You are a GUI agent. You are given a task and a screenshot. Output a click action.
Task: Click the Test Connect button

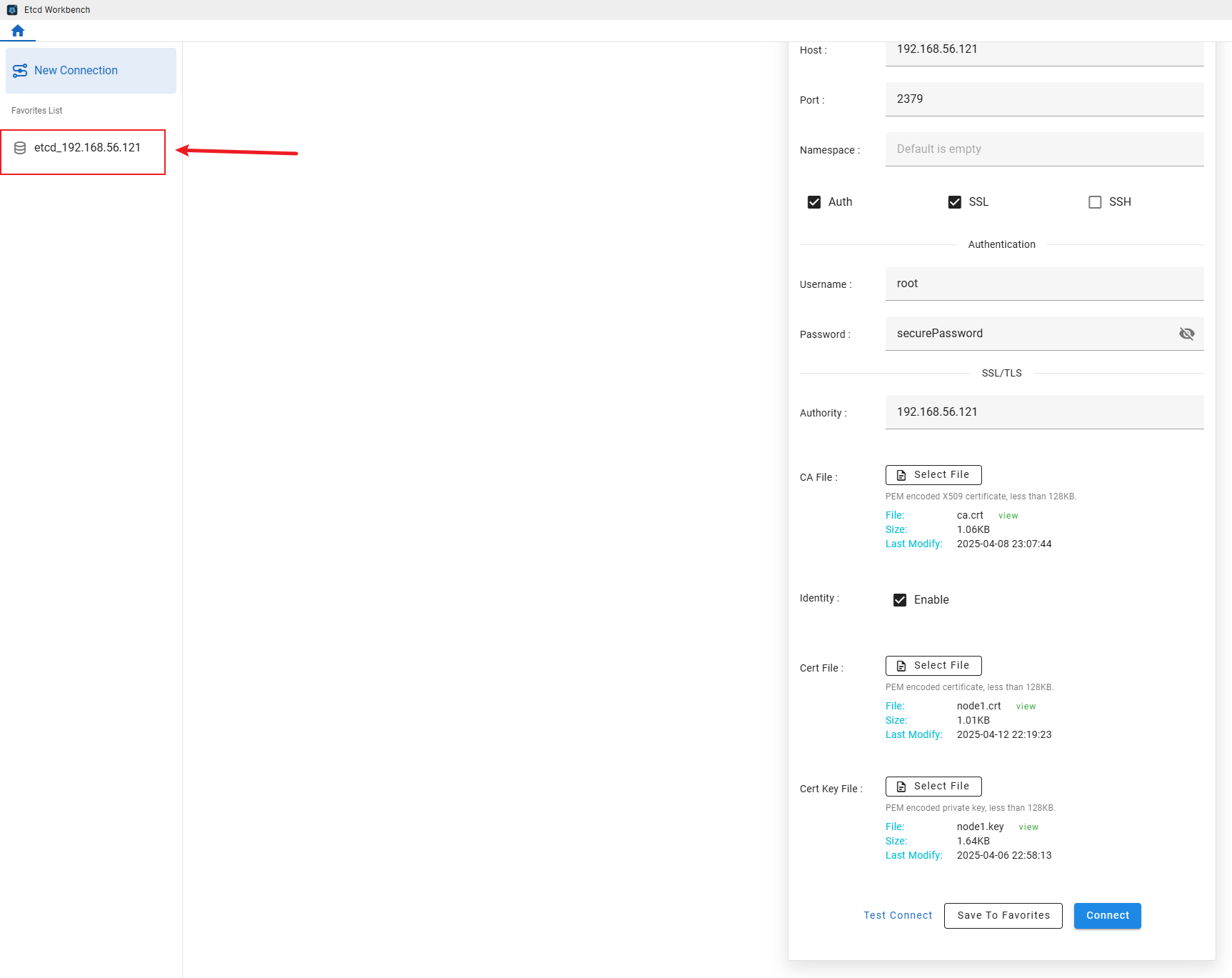point(898,916)
